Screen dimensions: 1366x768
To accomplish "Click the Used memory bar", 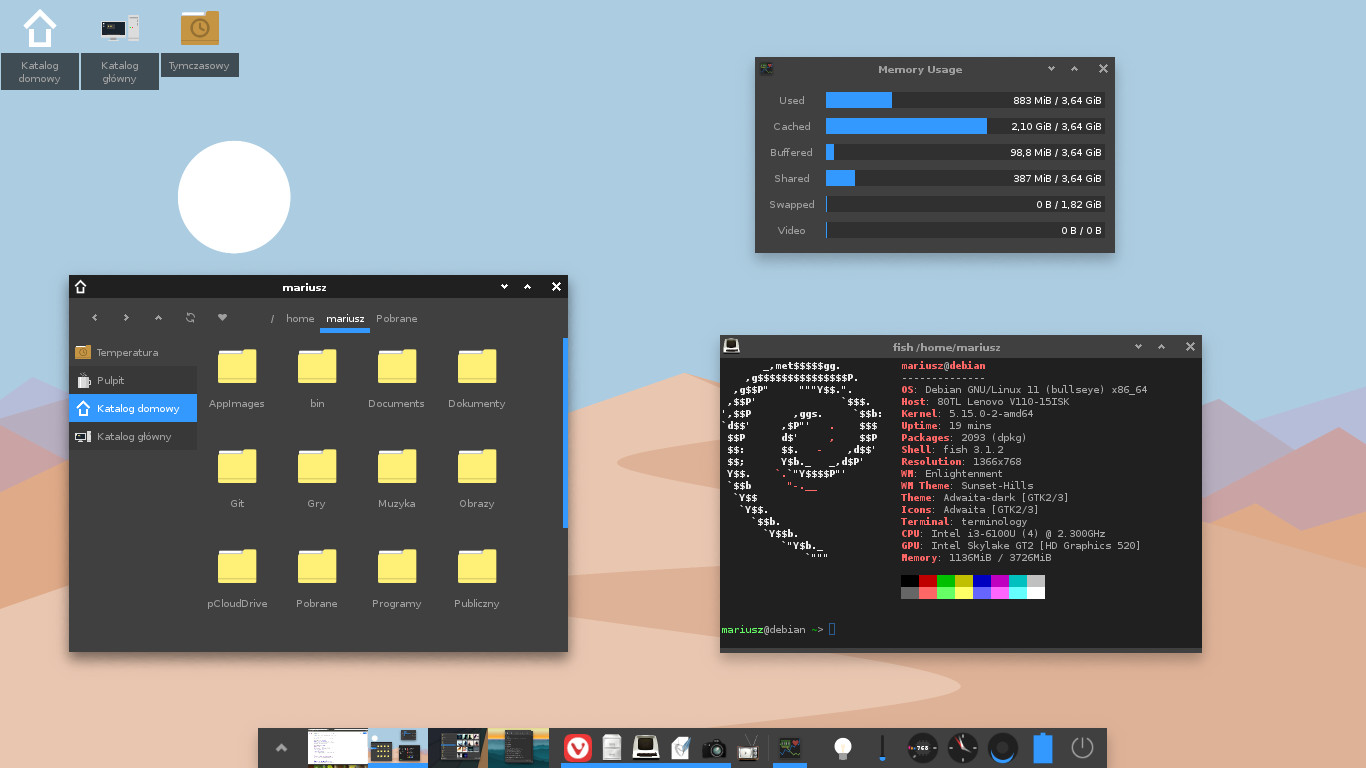I will [x=965, y=100].
